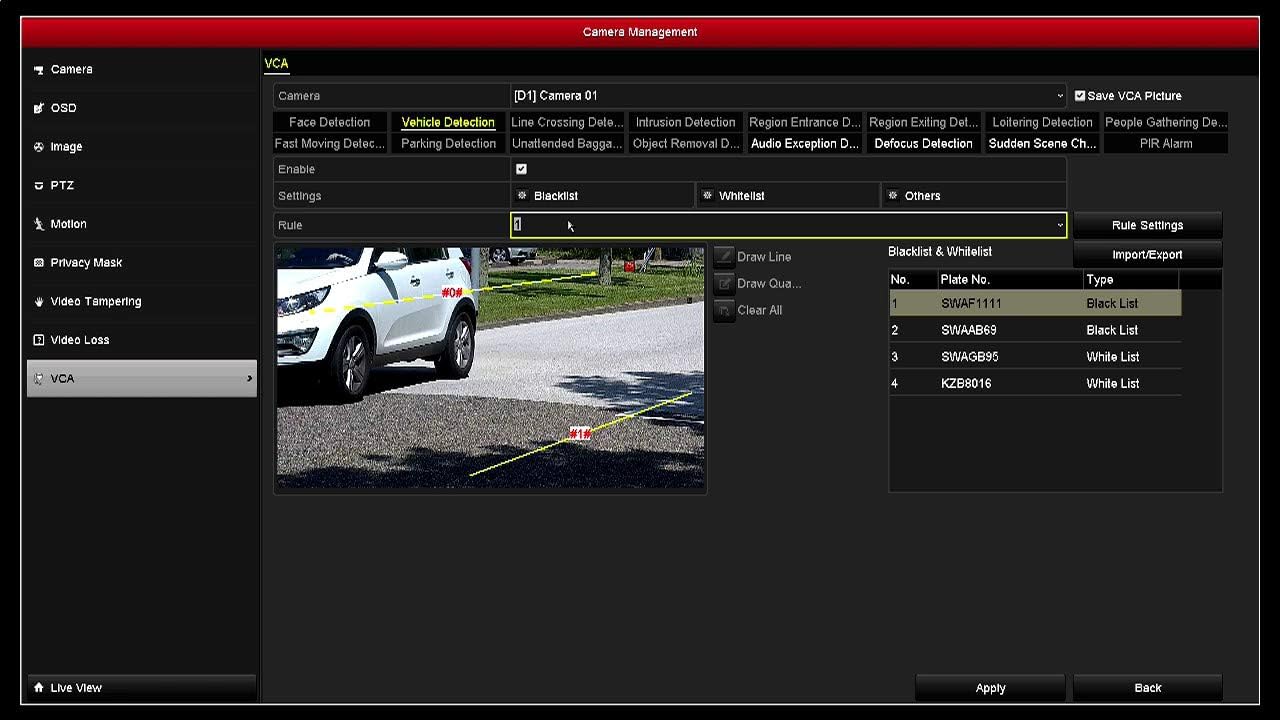Open Video Tampering via its hand icon
Screen dimensions: 1280x720
point(40,301)
